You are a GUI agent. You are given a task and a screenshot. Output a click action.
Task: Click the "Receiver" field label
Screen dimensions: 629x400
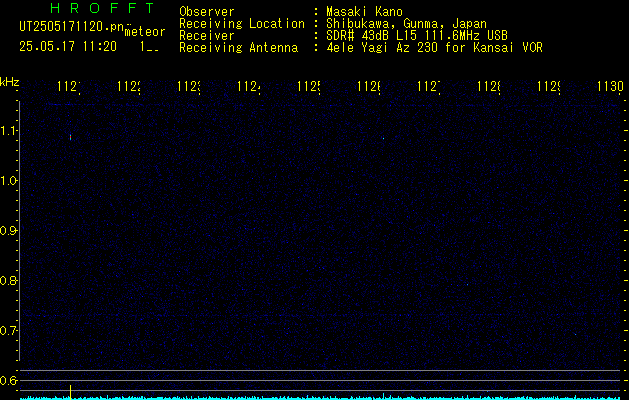tap(207, 36)
